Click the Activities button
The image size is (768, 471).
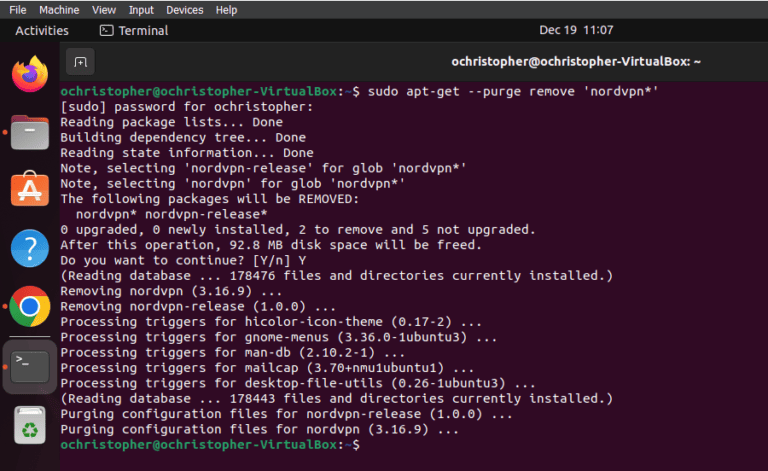pyautogui.click(x=42, y=31)
